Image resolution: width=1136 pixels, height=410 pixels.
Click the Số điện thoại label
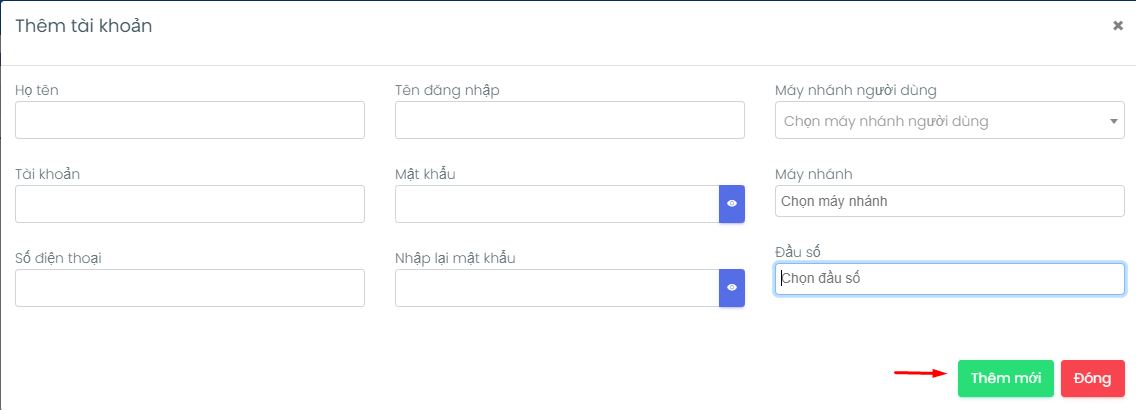coord(58,258)
